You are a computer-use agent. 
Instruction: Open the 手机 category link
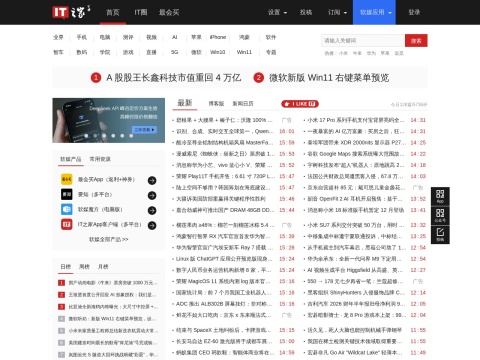coord(82,37)
